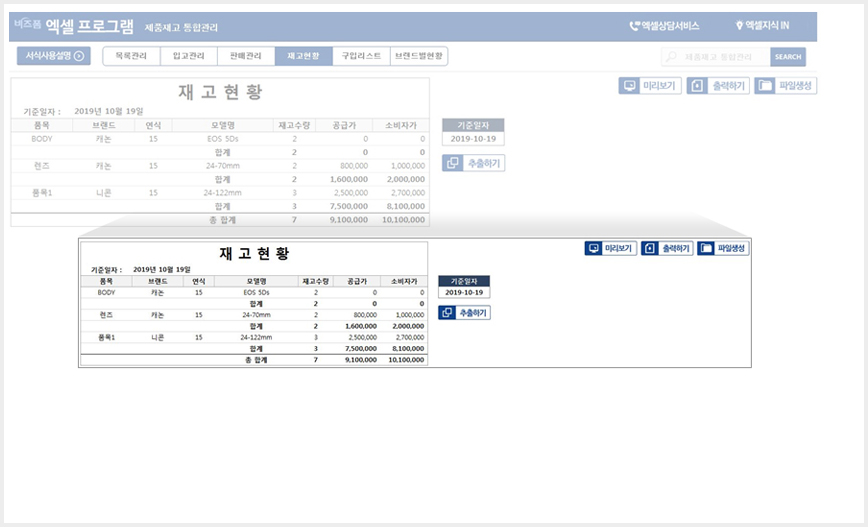
Task: Click the 미리보기 icon in the enlarged inset
Action: pyautogui.click(x=593, y=249)
